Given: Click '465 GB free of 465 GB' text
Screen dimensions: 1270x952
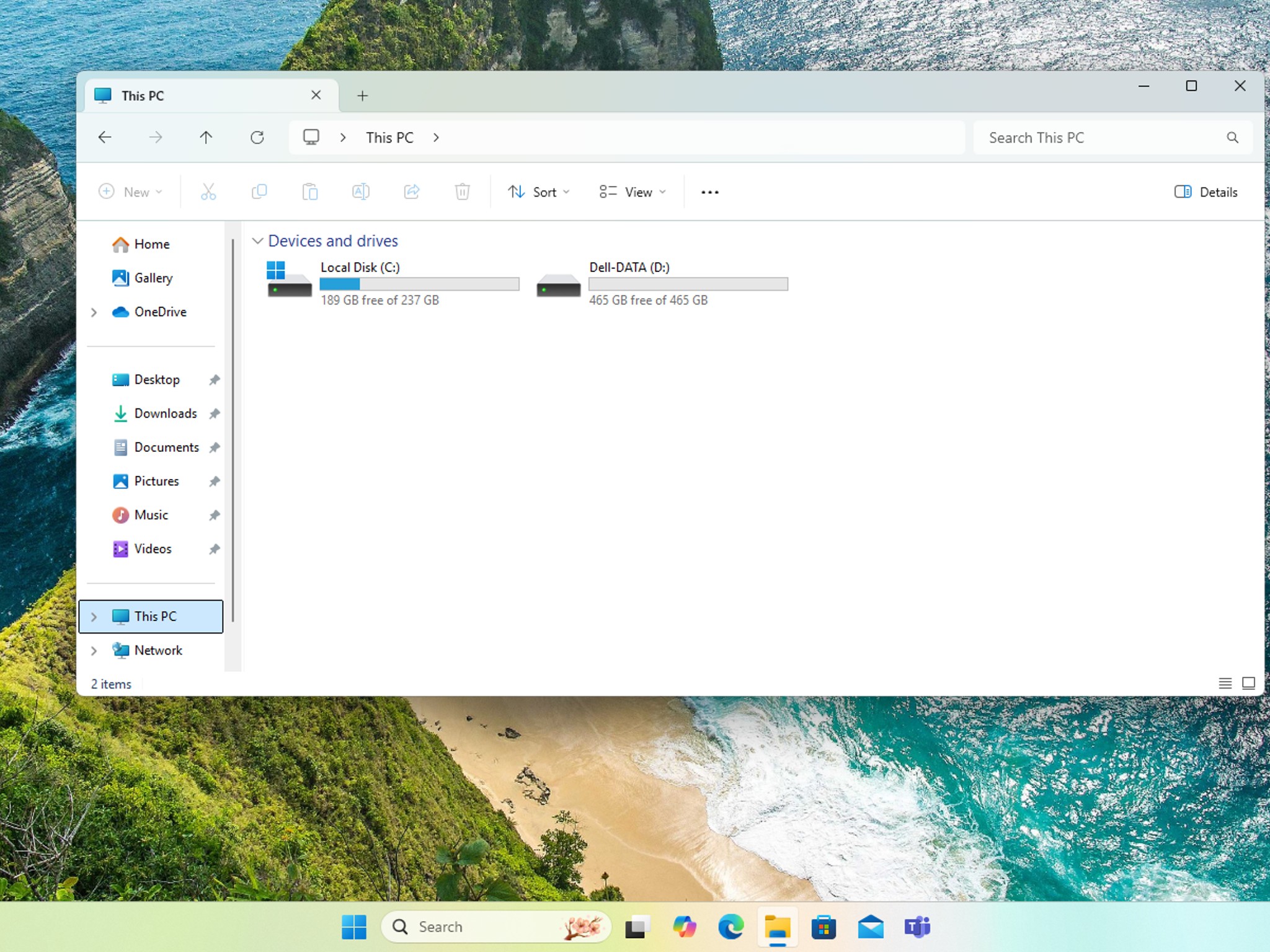Looking at the screenshot, I should click(x=648, y=301).
